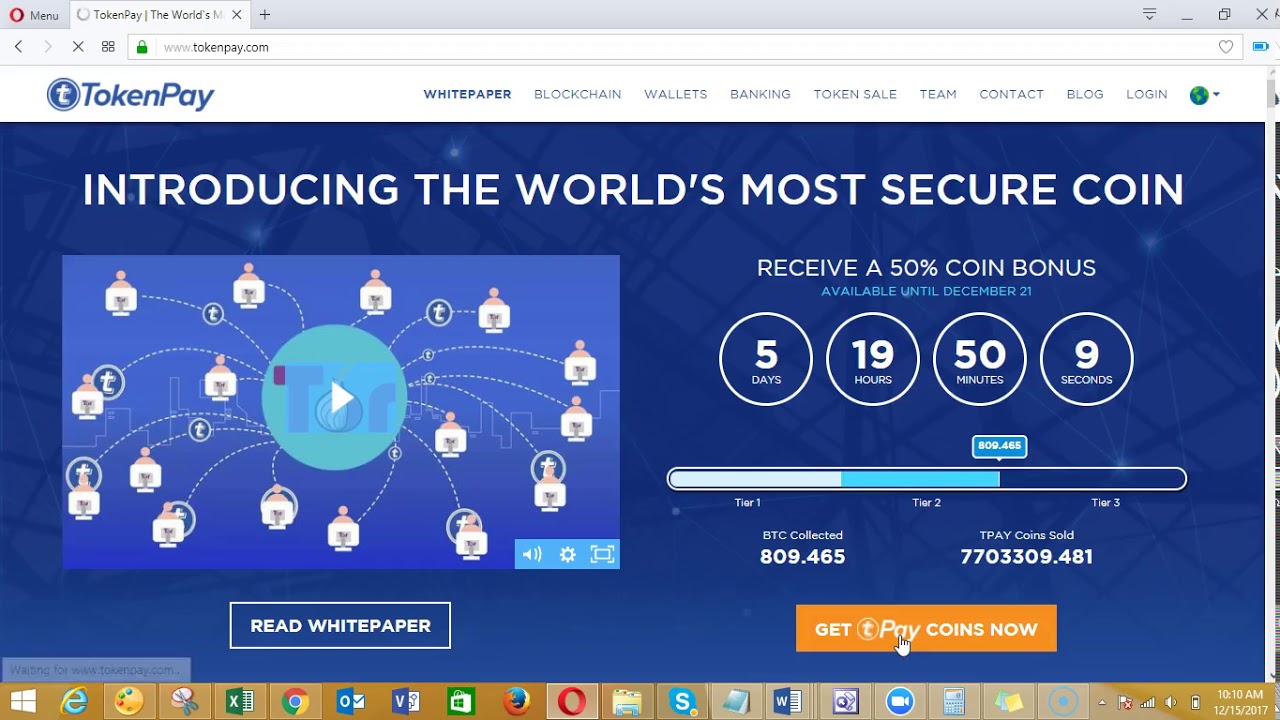Click READ WHITEPAPER button
The image size is (1280, 720).
pos(340,625)
